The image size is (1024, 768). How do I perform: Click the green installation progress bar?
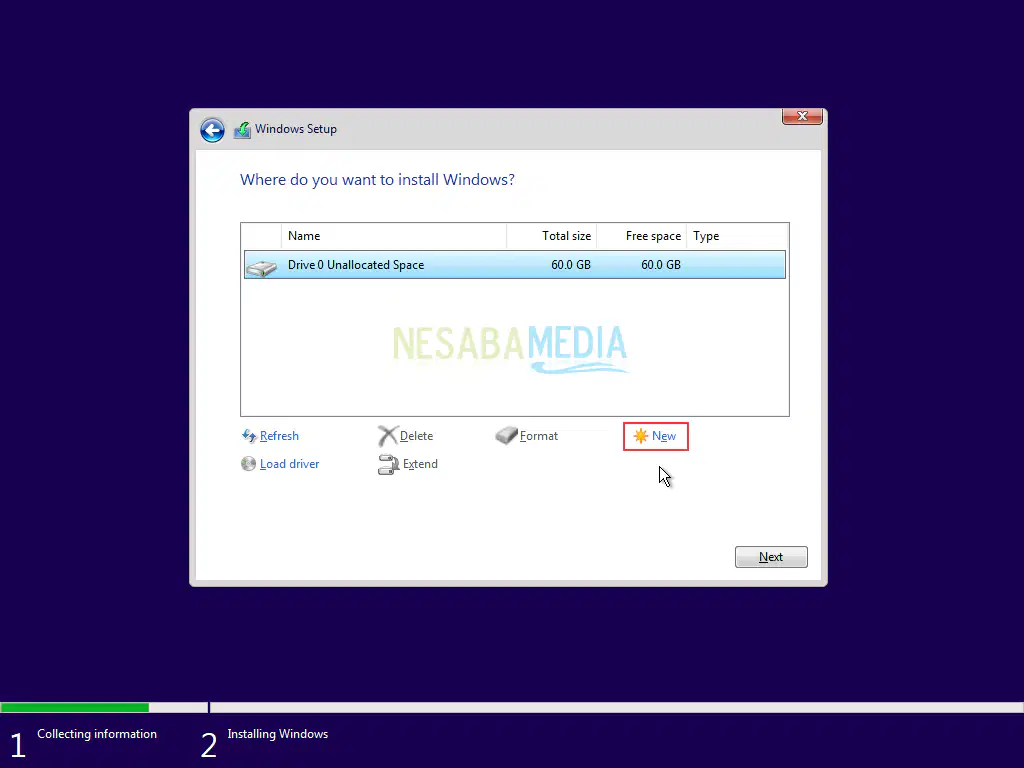tap(74, 707)
